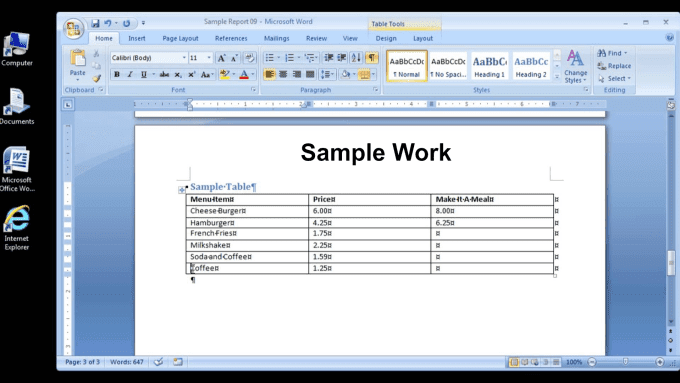Align text to the right
Viewport: 680px width, 383px height.
tap(297, 75)
